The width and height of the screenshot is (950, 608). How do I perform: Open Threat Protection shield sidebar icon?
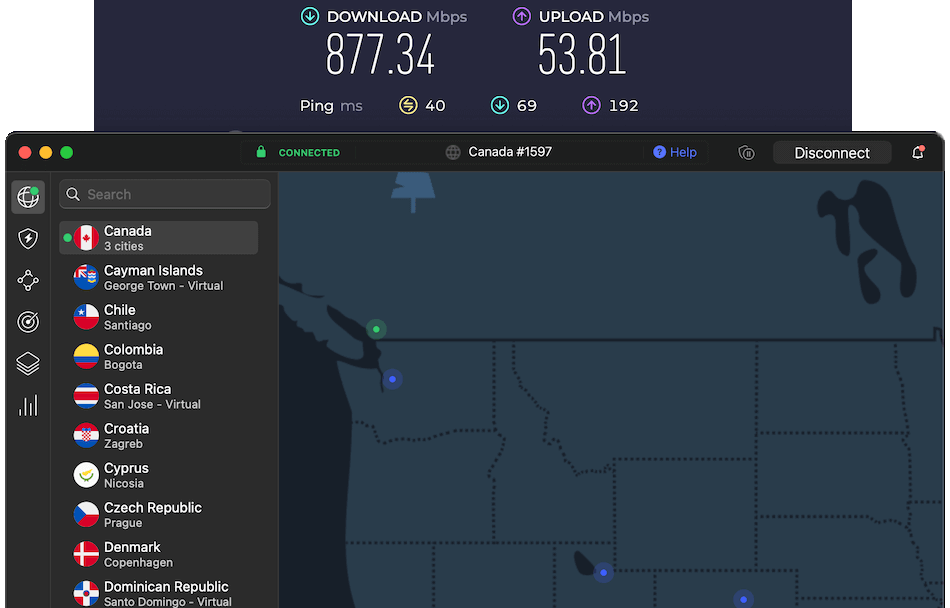pyautogui.click(x=28, y=239)
